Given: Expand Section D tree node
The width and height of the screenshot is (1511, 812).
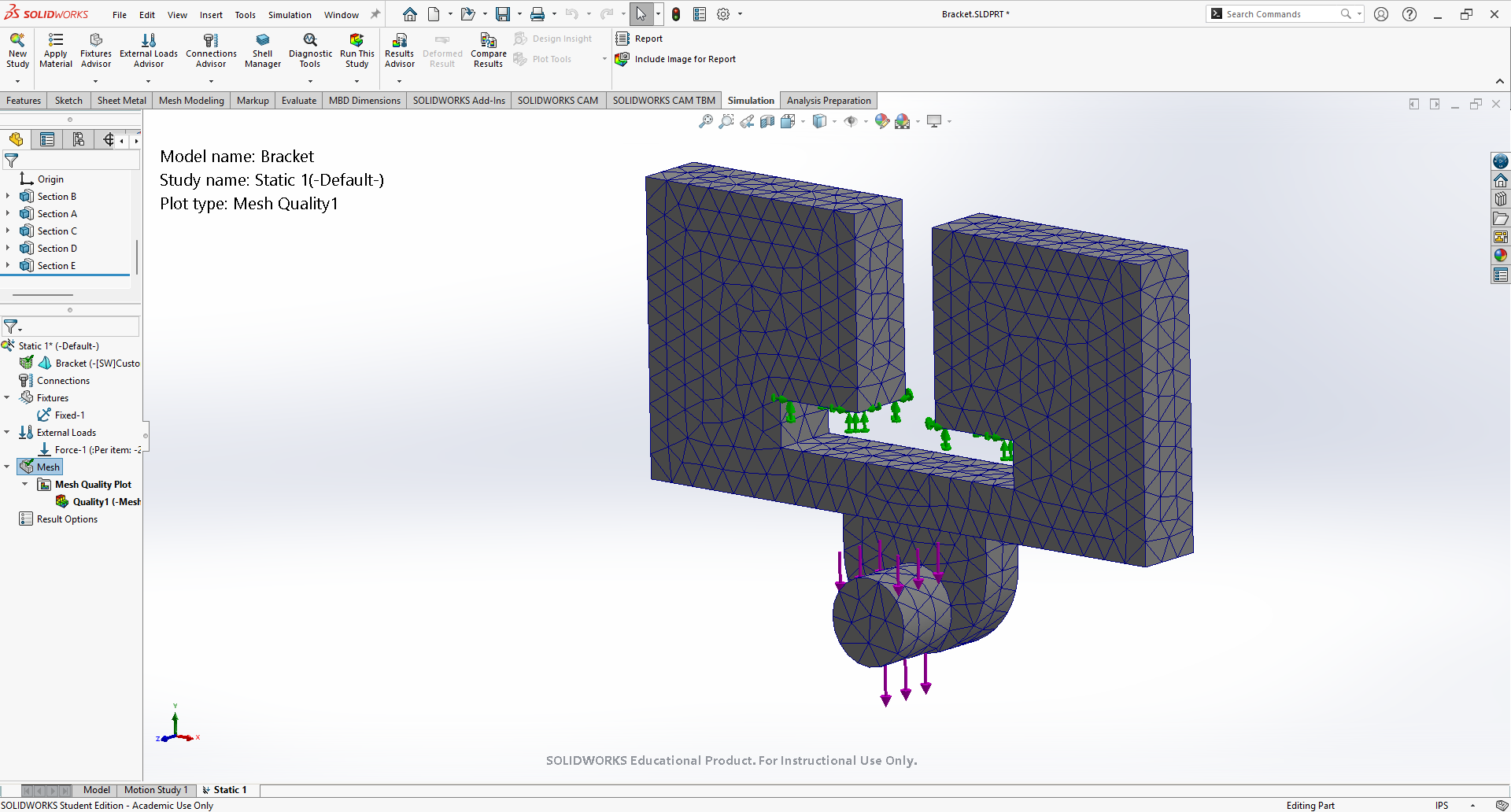Looking at the screenshot, I should (x=8, y=249).
